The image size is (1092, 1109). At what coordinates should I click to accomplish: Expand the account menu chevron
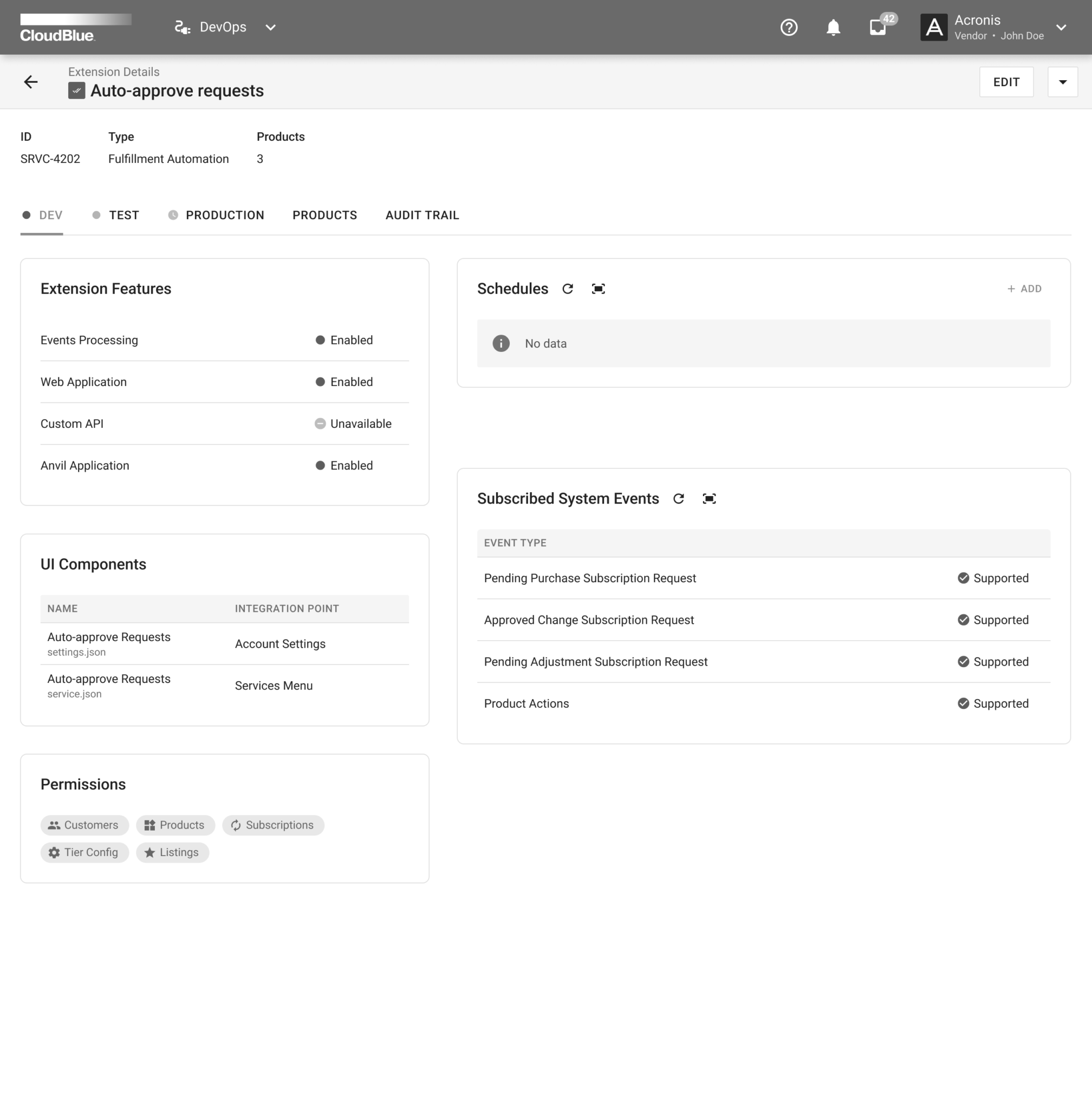[1061, 28]
